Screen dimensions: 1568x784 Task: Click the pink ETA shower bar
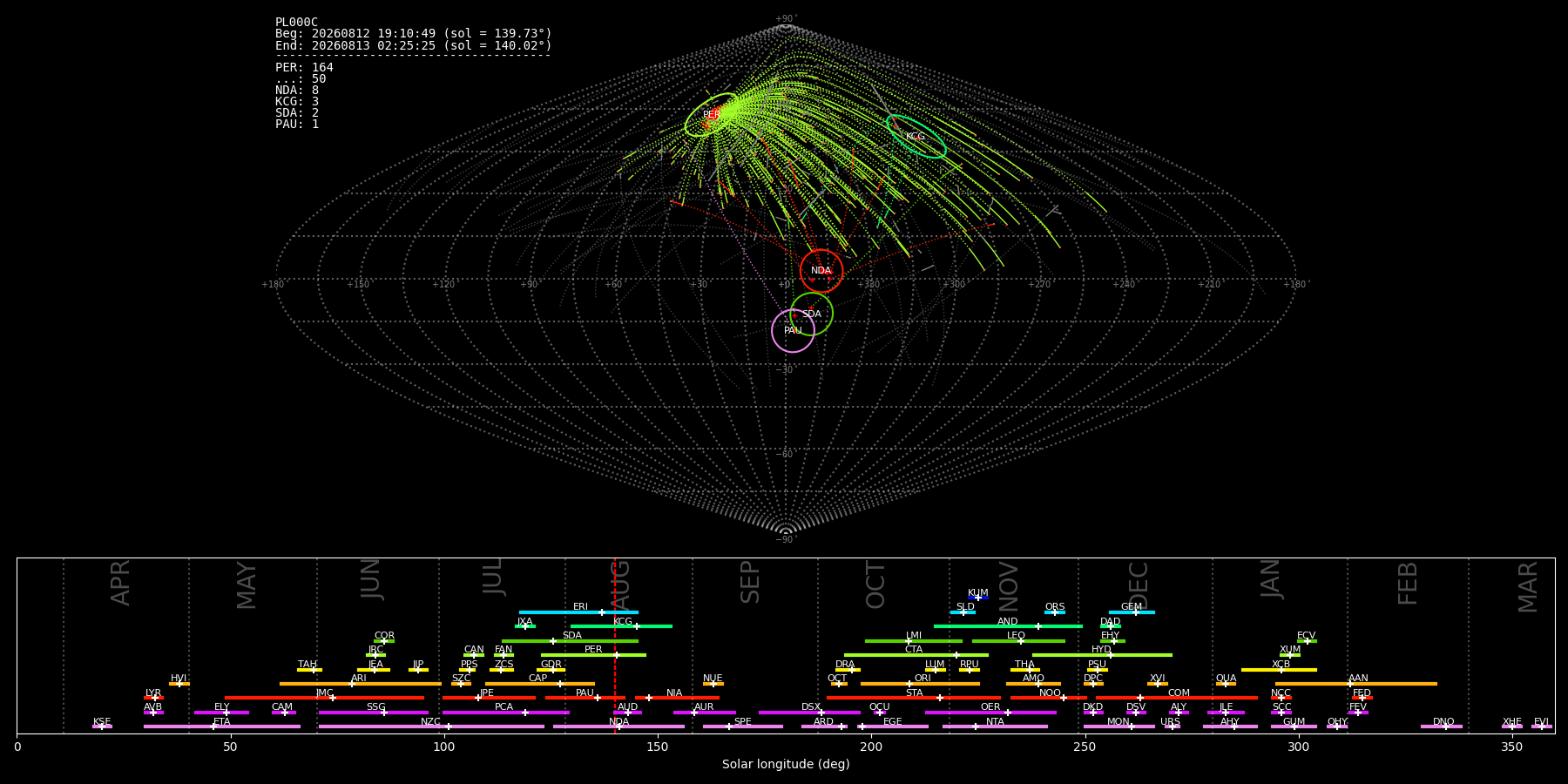pyautogui.click(x=222, y=727)
